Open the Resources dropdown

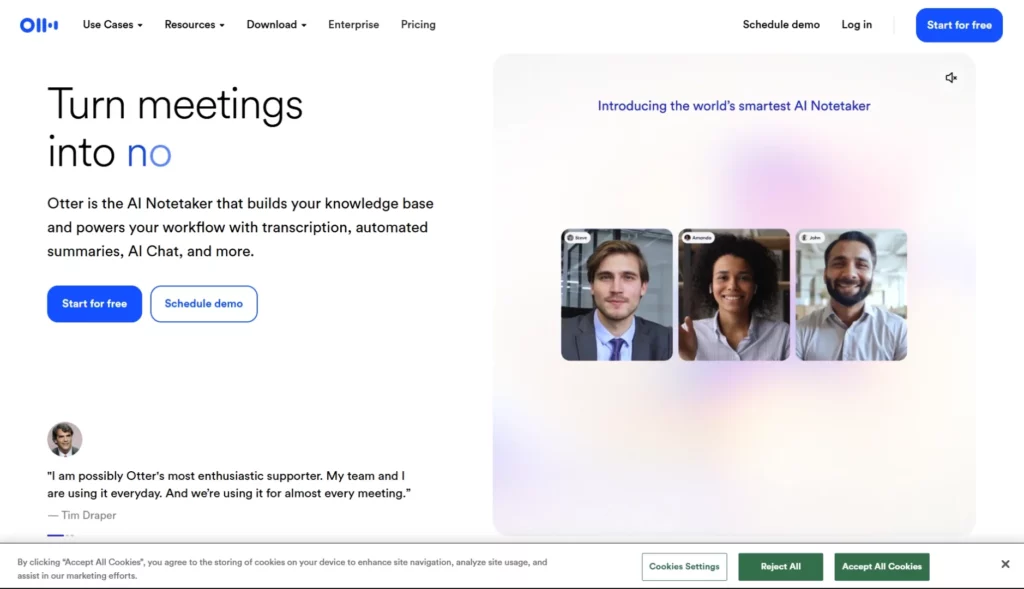point(194,25)
